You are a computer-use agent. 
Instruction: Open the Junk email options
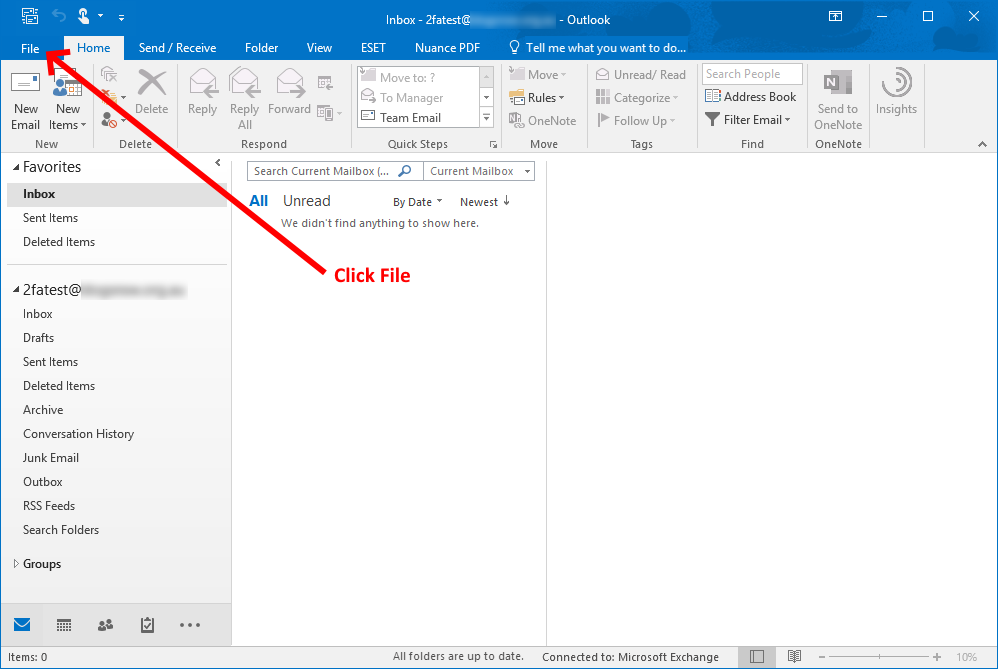(113, 120)
